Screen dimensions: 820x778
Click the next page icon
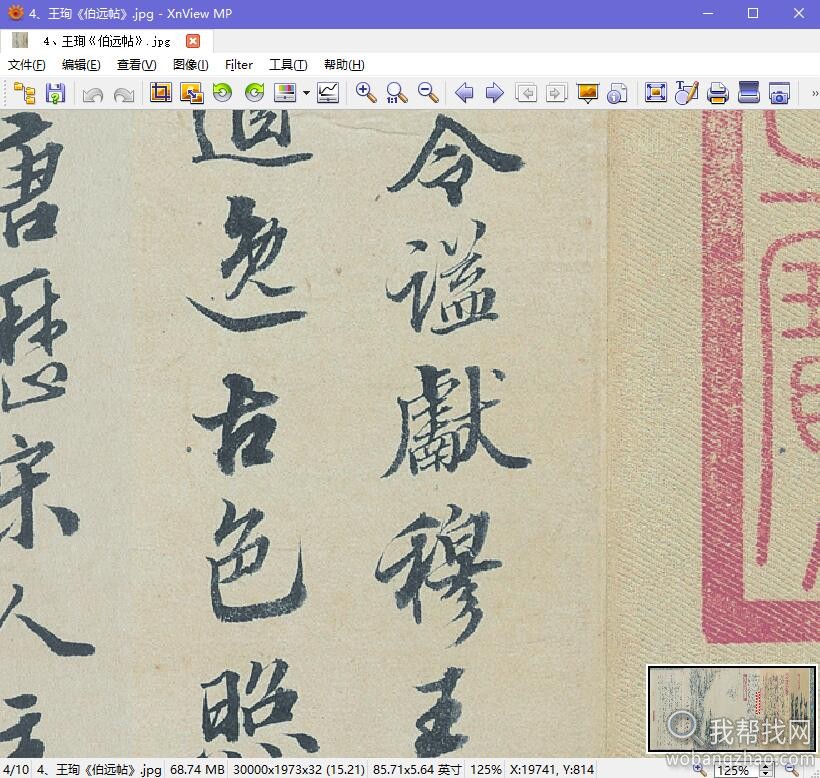tap(556, 93)
